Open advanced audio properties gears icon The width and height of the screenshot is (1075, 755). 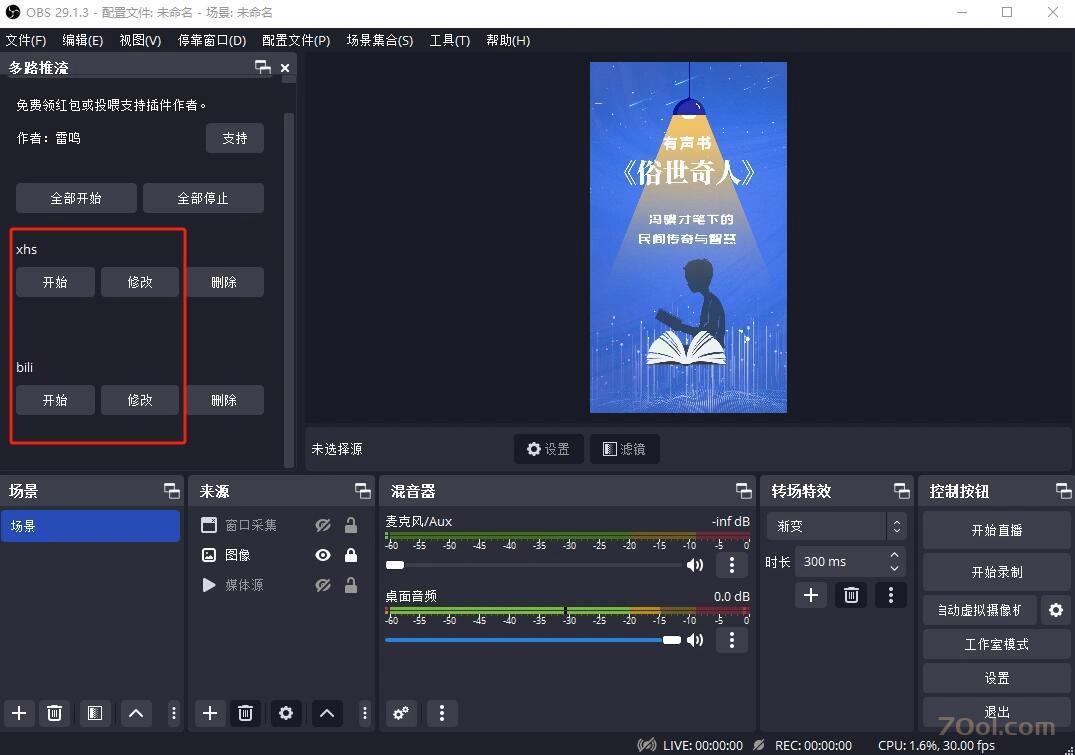point(401,713)
